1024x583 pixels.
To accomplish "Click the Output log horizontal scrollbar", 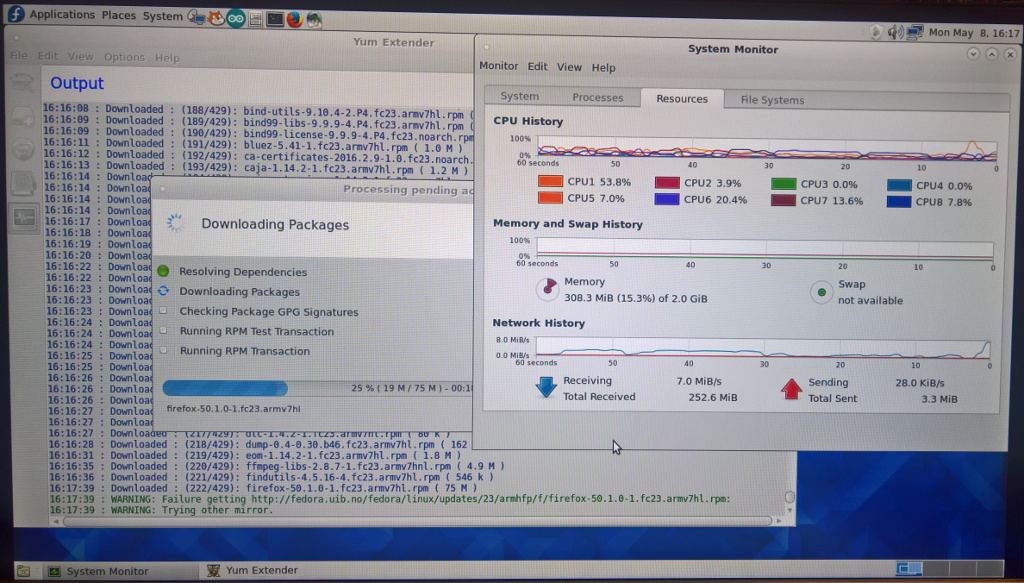I will click(418, 521).
